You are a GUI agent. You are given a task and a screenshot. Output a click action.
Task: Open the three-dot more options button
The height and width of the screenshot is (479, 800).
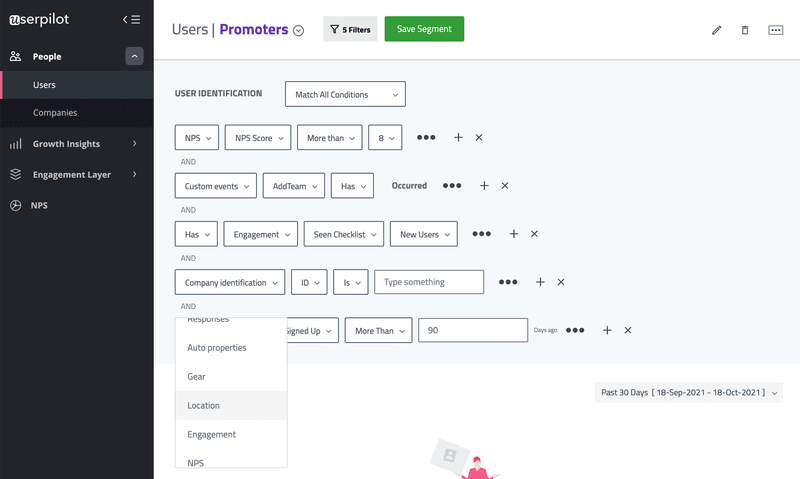(775, 30)
